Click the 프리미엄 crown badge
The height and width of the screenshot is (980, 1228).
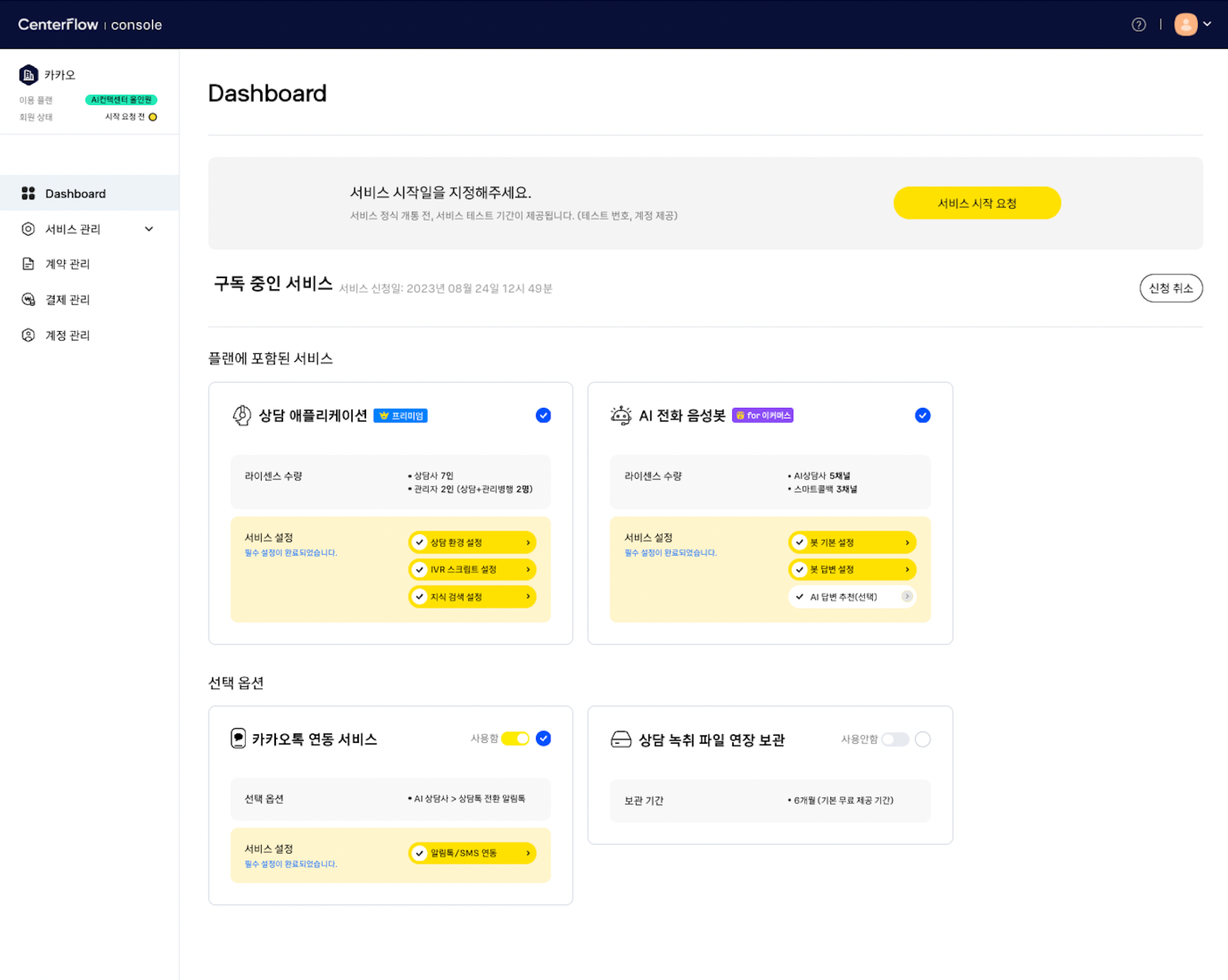point(400,416)
